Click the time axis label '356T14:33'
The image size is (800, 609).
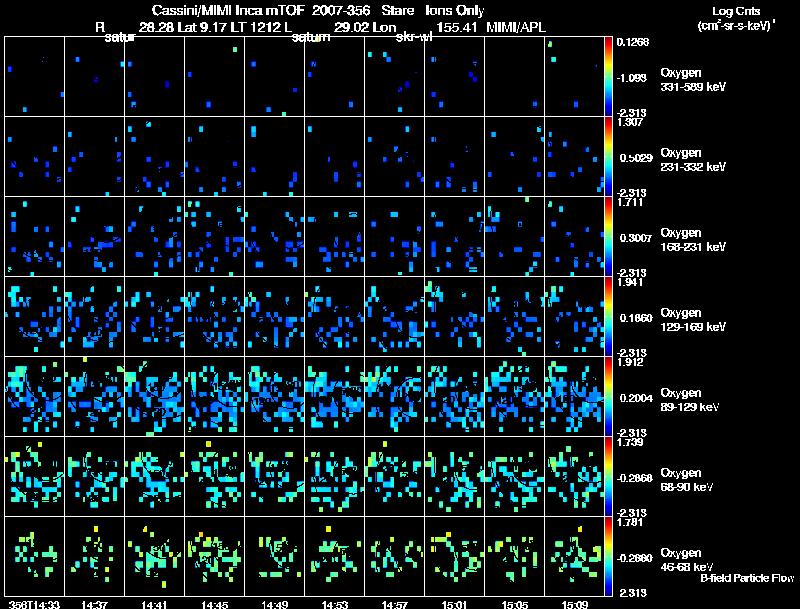click(34, 604)
